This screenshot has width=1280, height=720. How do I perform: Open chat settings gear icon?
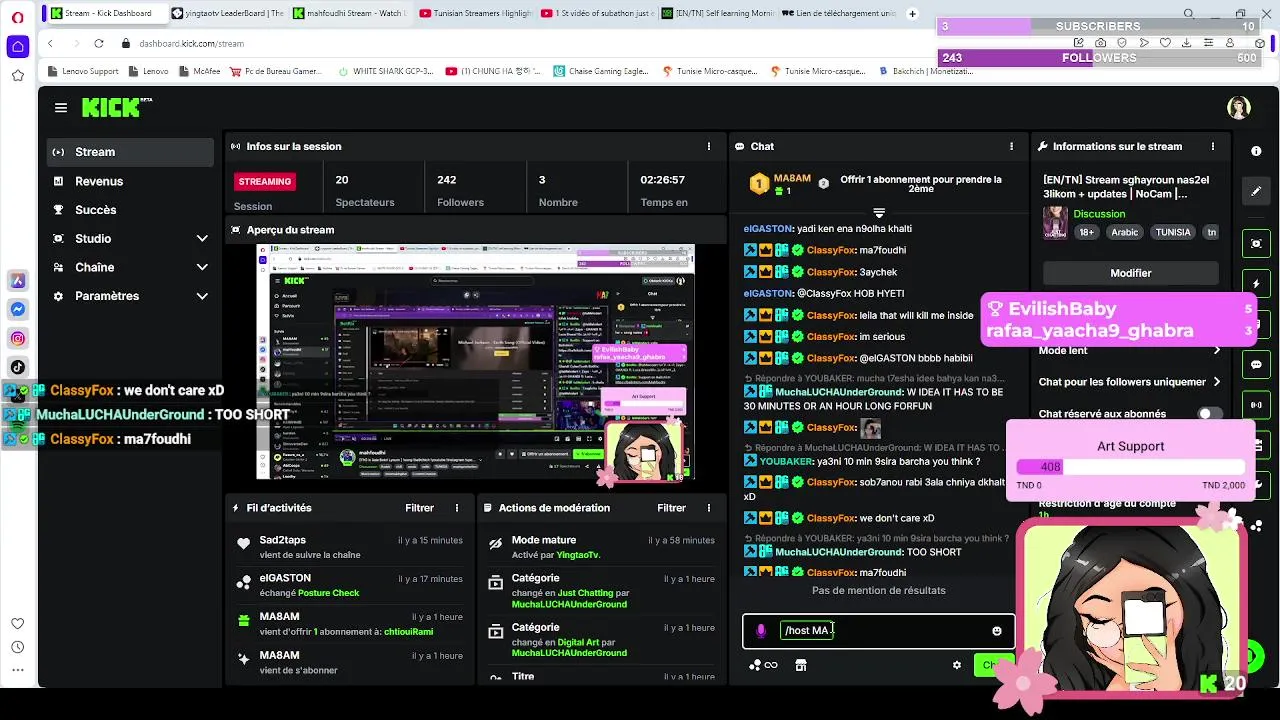[957, 665]
